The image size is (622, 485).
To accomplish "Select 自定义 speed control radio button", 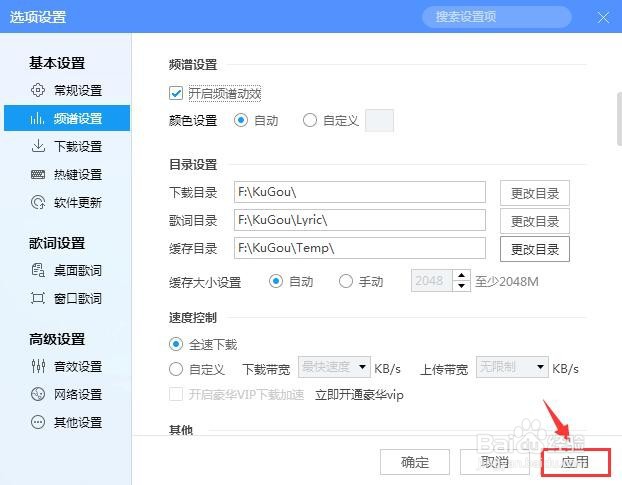I will (176, 369).
